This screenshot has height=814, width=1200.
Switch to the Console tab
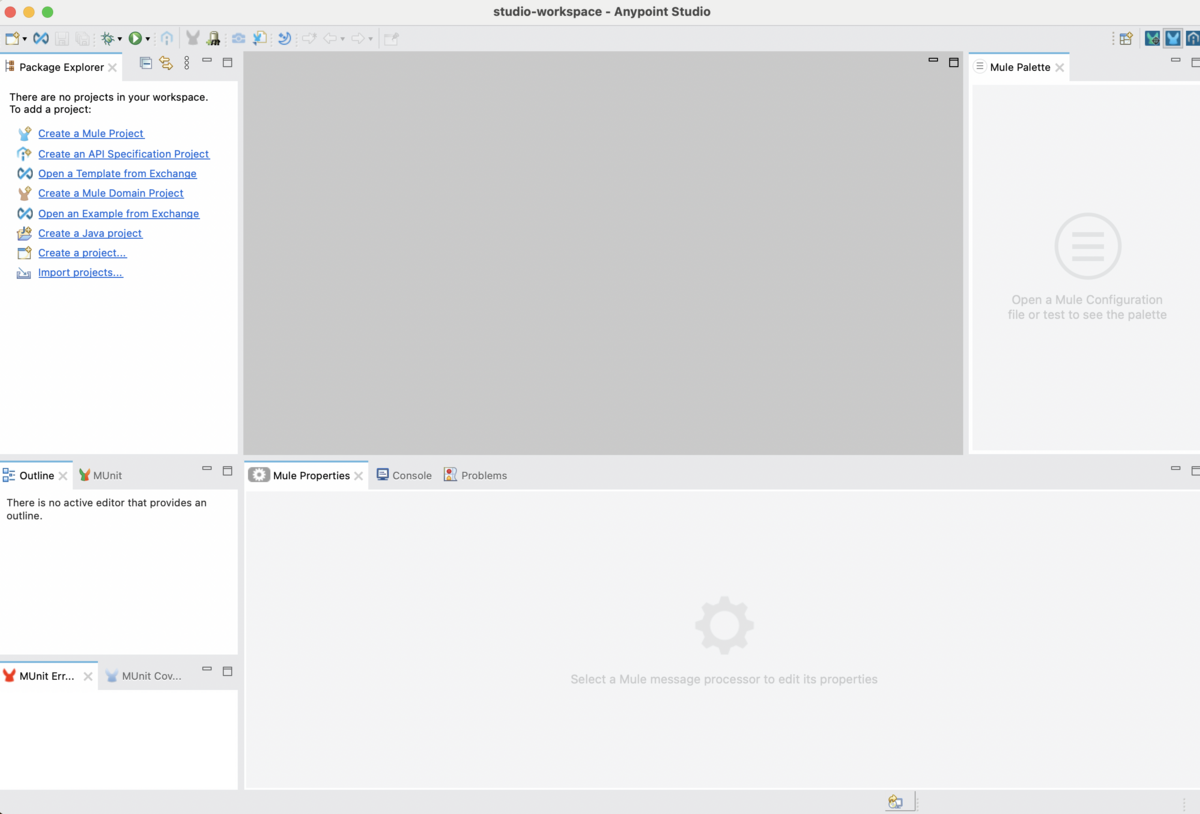[x=404, y=476]
